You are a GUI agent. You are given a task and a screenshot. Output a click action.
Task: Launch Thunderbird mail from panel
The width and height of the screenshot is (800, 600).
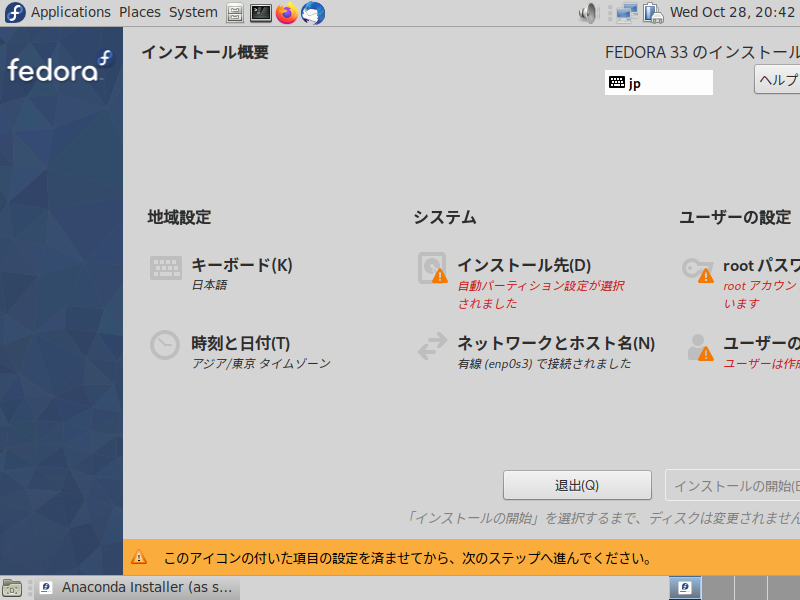click(313, 13)
